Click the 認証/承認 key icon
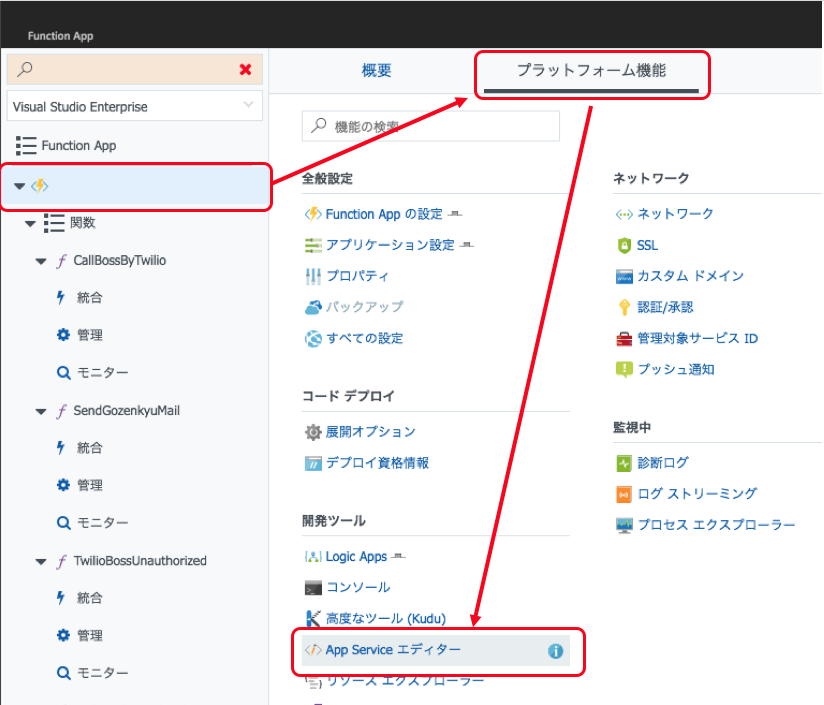 point(624,307)
